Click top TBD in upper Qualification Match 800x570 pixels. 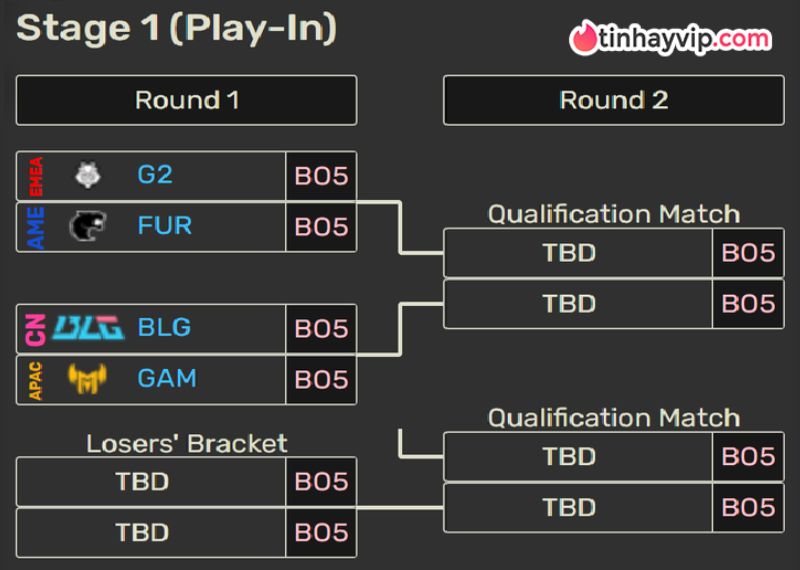pyautogui.click(x=569, y=253)
